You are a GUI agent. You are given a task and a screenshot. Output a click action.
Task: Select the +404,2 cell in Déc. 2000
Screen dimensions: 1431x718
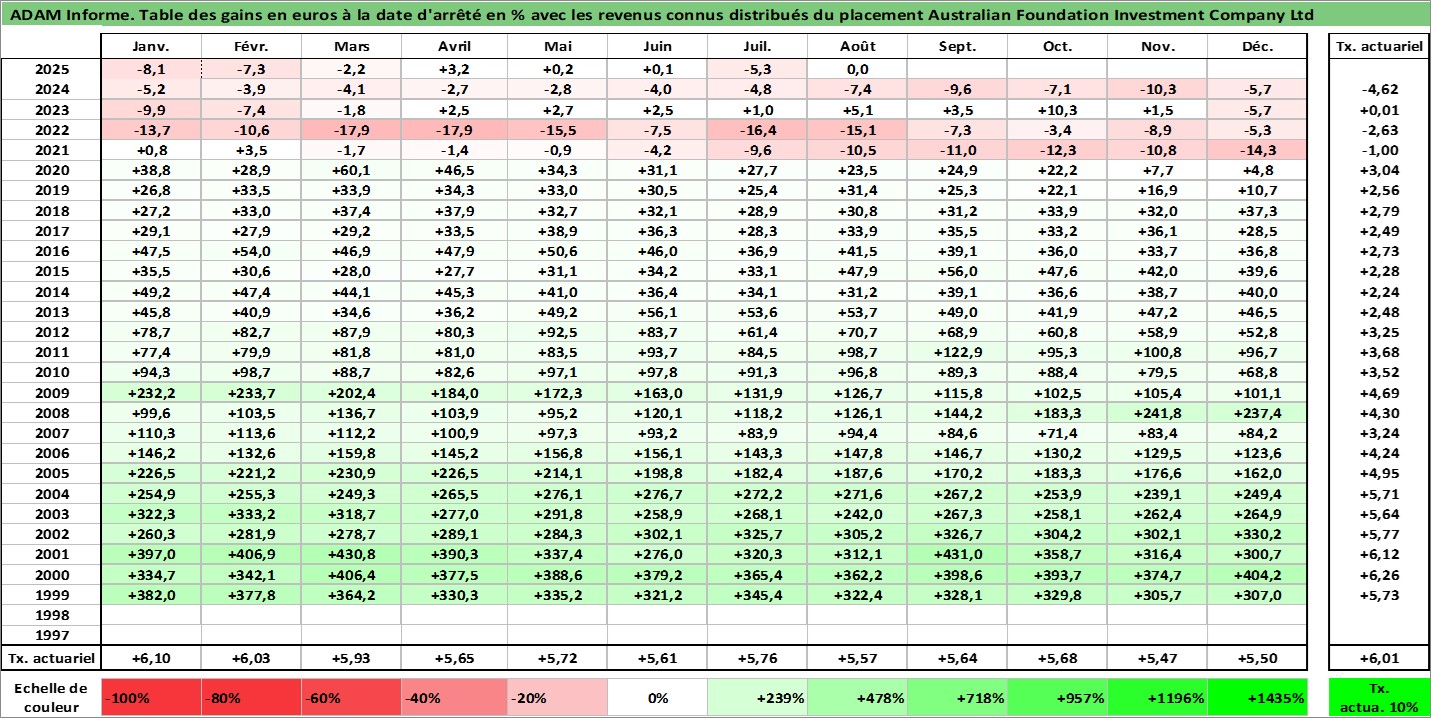[x=1258, y=574]
